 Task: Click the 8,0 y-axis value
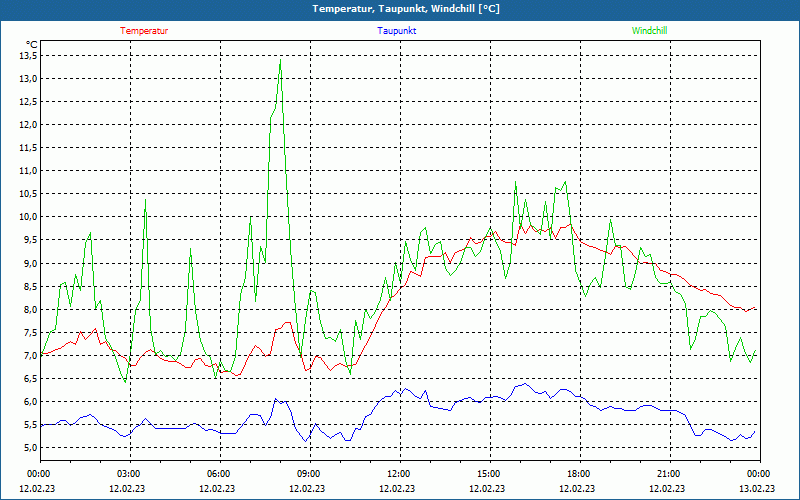30,309
